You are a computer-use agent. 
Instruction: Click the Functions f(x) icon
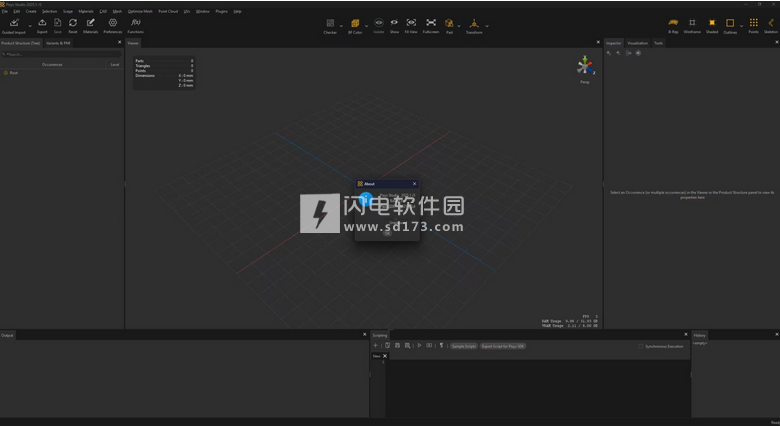pyautogui.click(x=135, y=22)
